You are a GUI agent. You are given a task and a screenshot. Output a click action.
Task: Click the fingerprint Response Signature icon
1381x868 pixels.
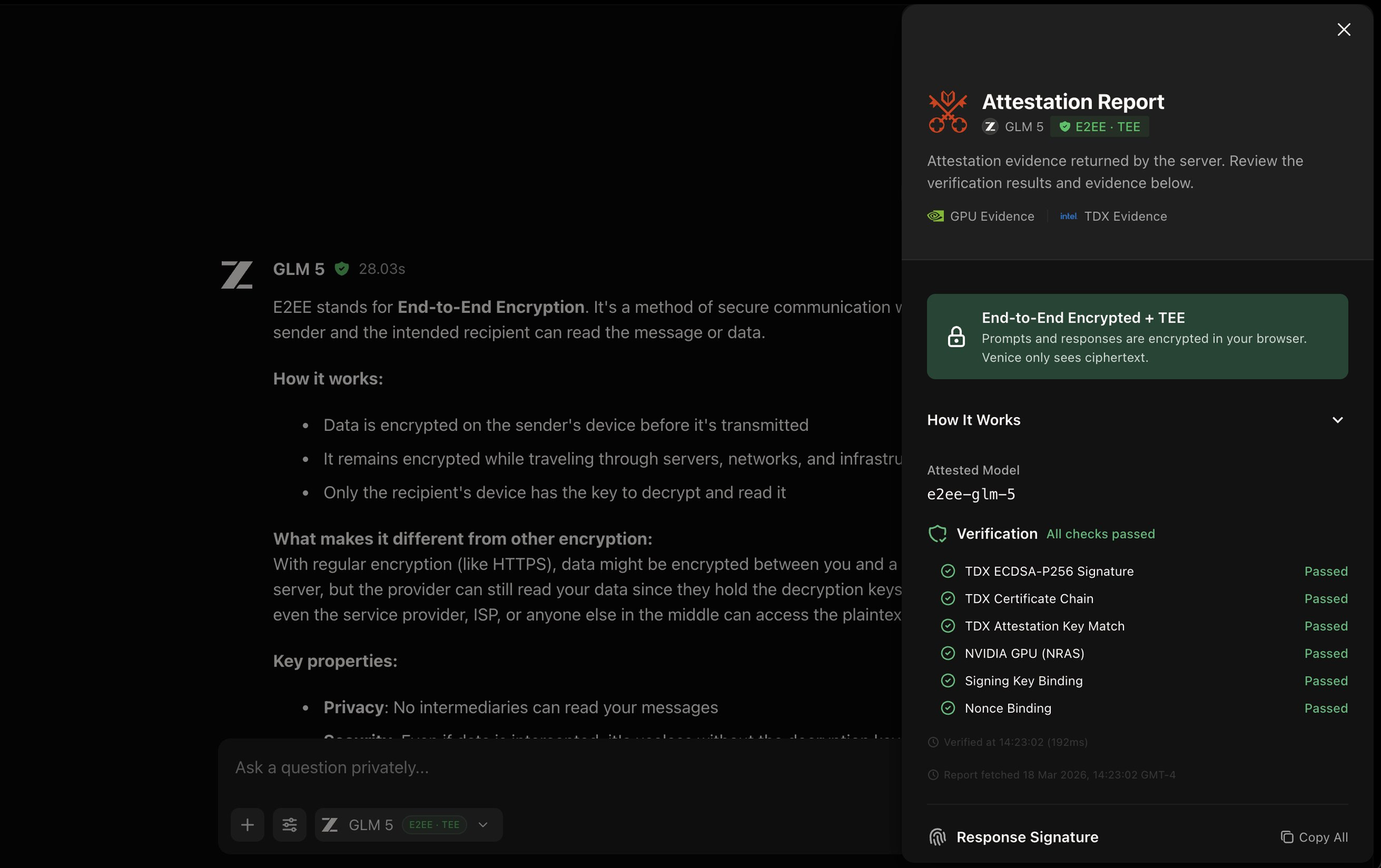tap(937, 837)
